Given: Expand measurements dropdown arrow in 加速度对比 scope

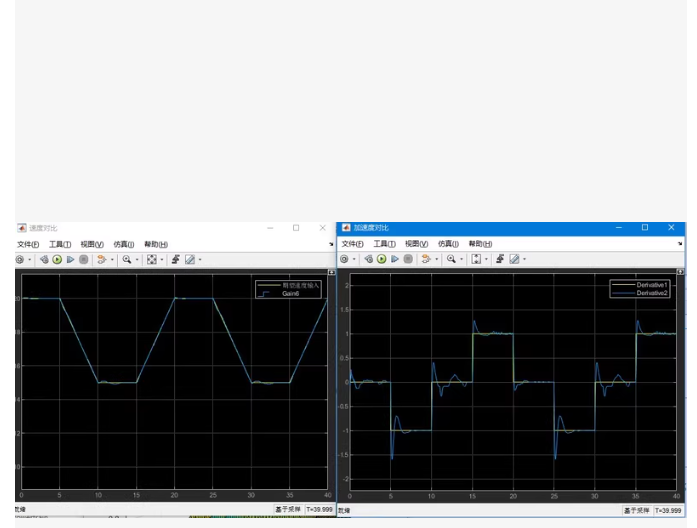Looking at the screenshot, I should tap(525, 259).
